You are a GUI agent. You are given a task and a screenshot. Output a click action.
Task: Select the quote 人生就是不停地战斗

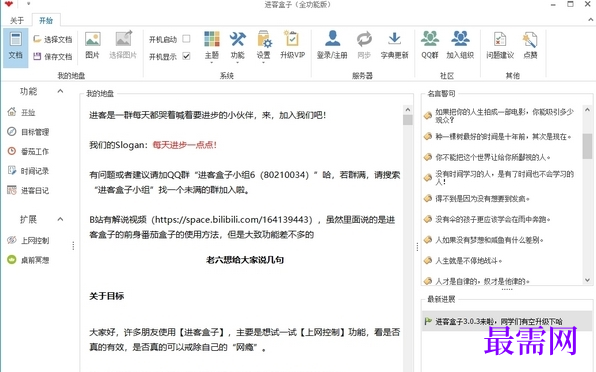coord(468,261)
